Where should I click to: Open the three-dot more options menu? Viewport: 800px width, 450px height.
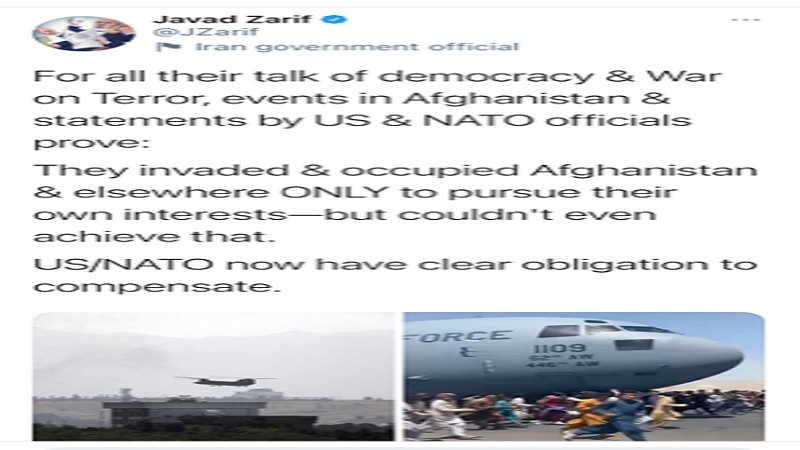[745, 20]
